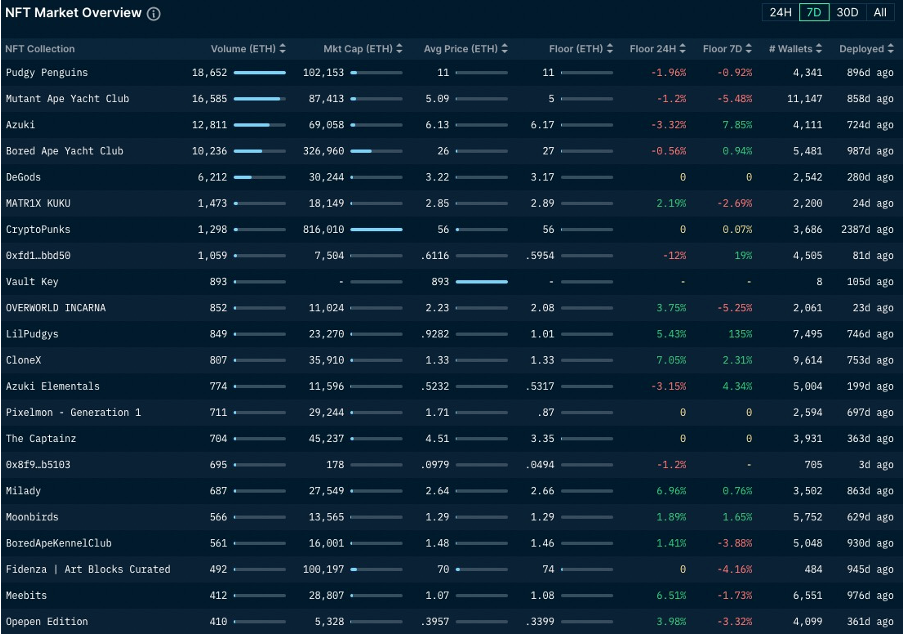This screenshot has height=634, width=904.
Task: Click the Volume (ETH) header label
Action: (243, 49)
